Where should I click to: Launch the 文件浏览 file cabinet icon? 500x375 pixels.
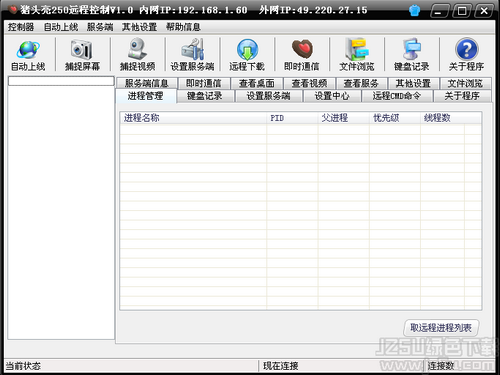tap(357, 49)
